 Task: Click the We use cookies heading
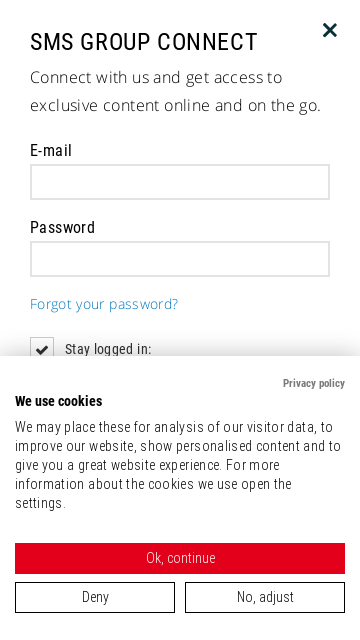pos(59,401)
